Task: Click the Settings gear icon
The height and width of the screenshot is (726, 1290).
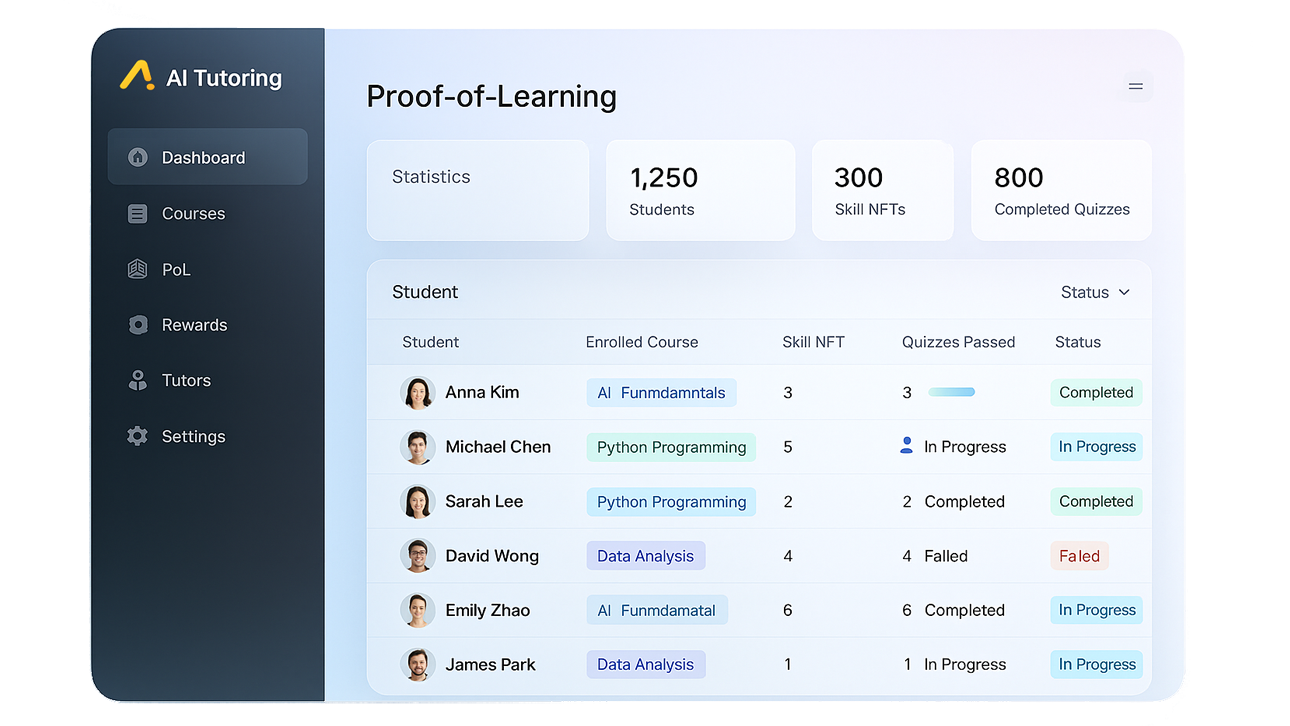Action: point(138,436)
